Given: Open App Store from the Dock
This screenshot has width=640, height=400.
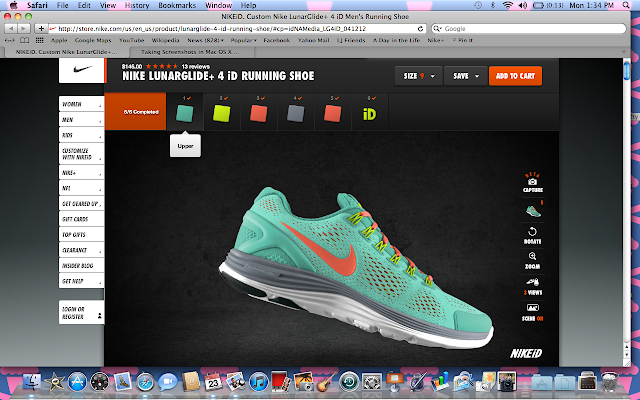Looking at the screenshot, I should [x=77, y=382].
